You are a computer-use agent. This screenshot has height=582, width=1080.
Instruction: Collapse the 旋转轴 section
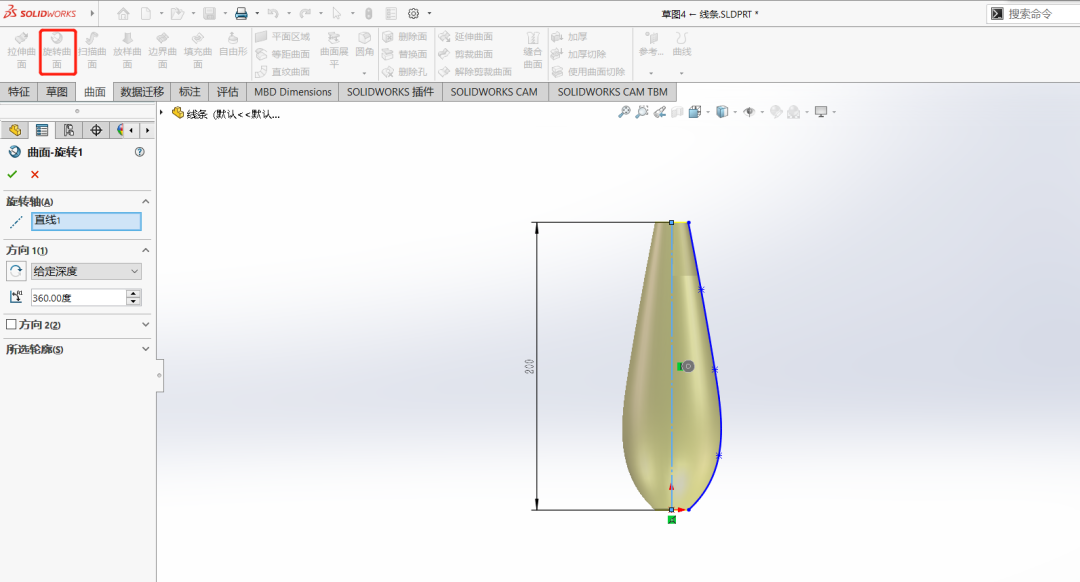146,201
